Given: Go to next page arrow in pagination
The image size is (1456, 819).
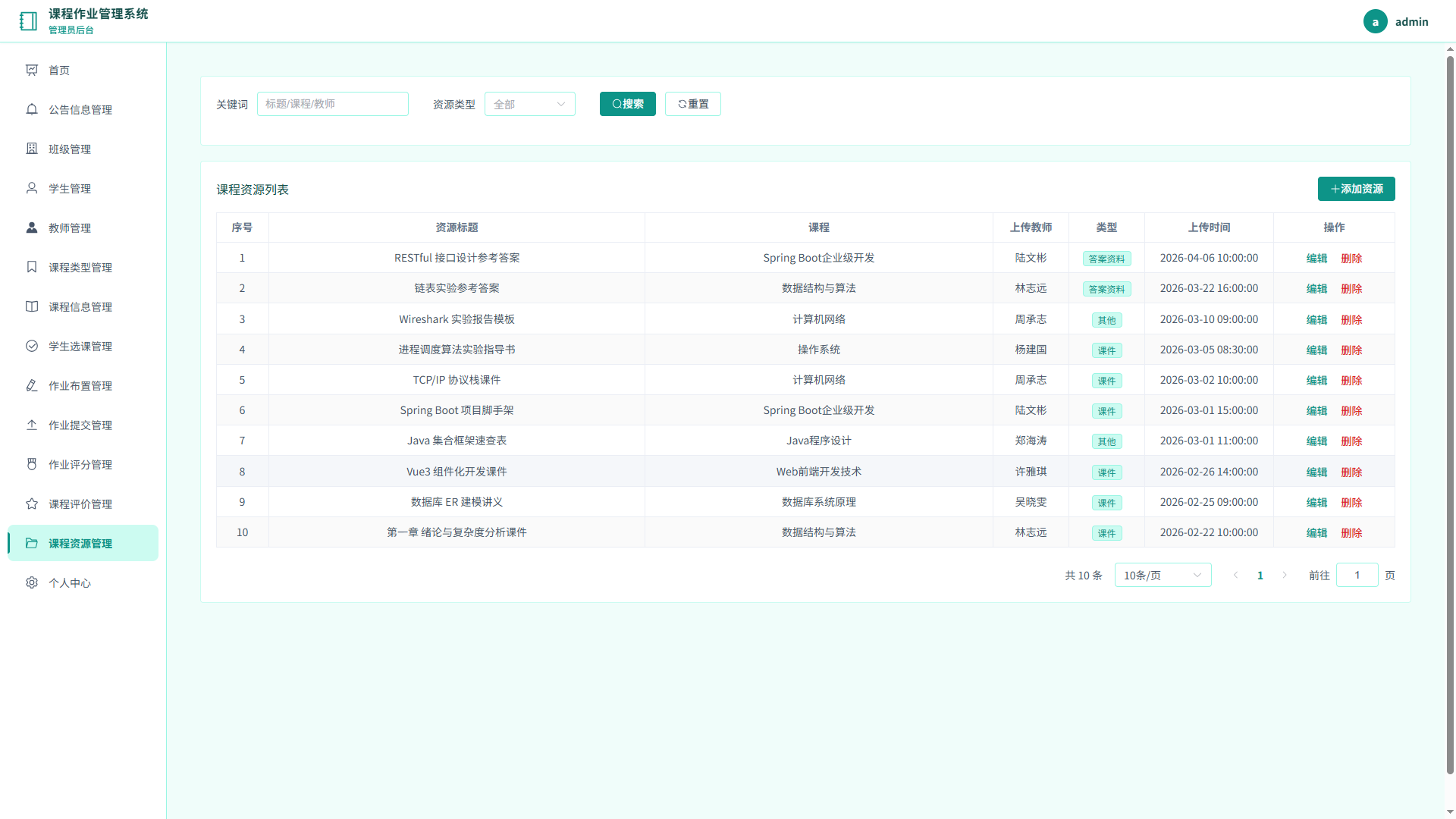Looking at the screenshot, I should tap(1285, 576).
